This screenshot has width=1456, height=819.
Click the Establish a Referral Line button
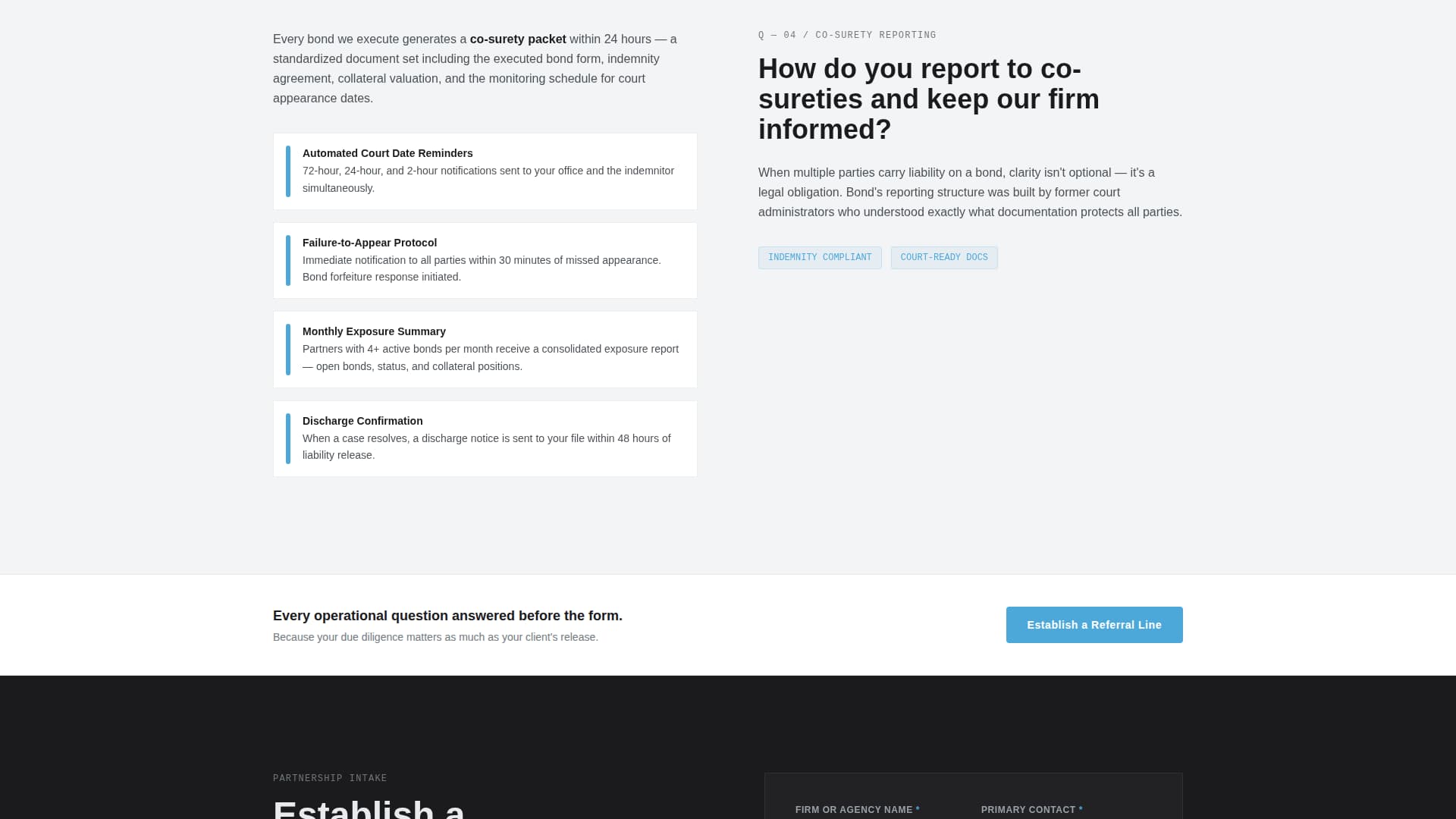point(1094,625)
